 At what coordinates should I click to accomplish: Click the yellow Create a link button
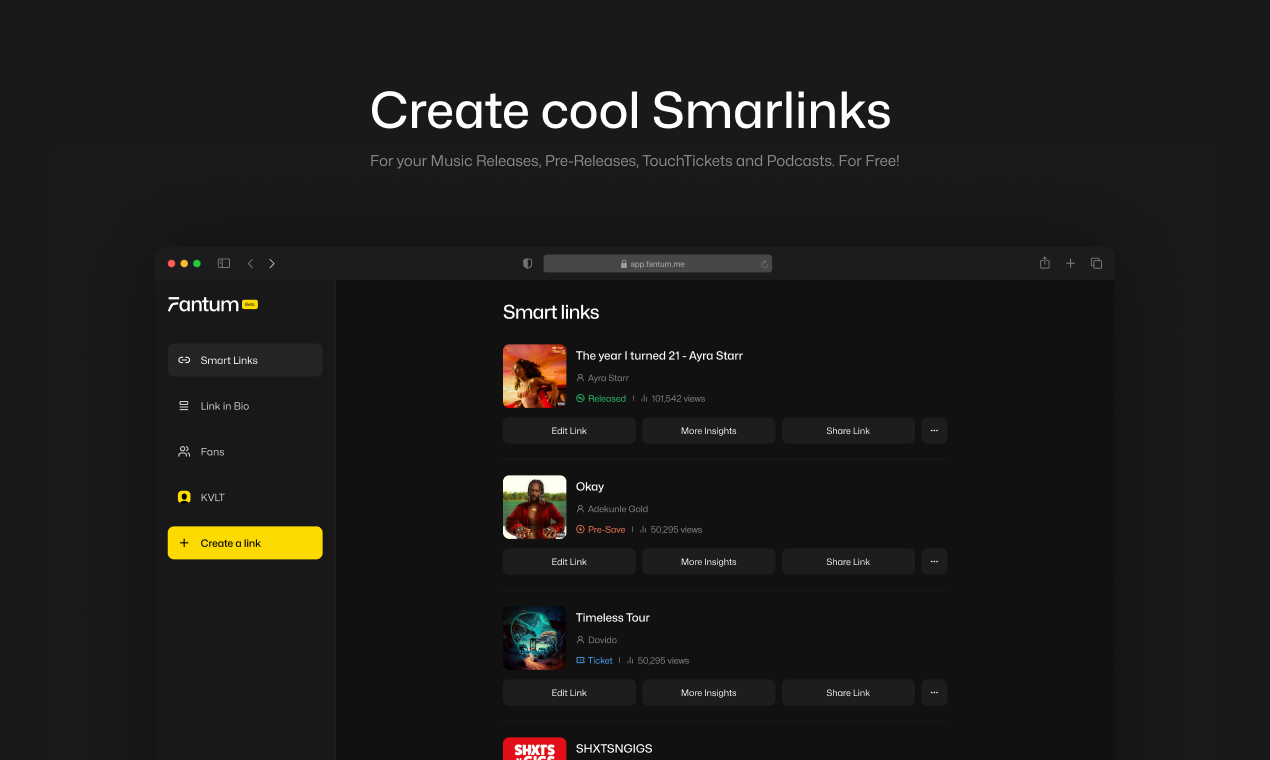[245, 543]
